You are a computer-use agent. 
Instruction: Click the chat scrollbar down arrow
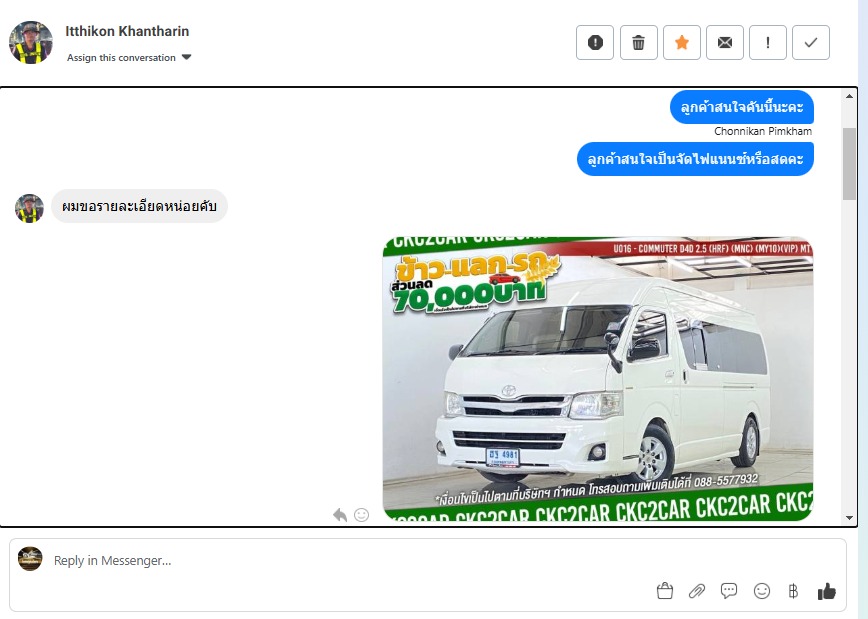850,518
